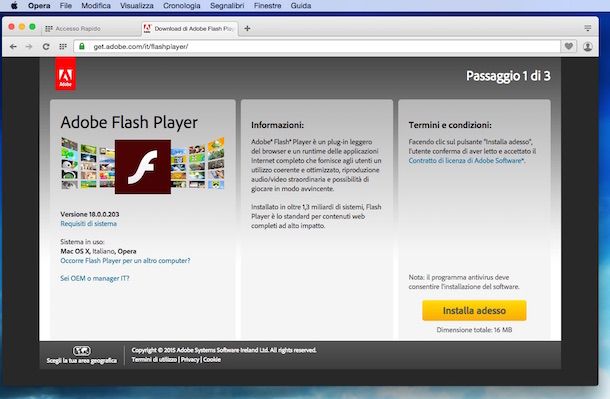Open the File menu

point(66,5)
